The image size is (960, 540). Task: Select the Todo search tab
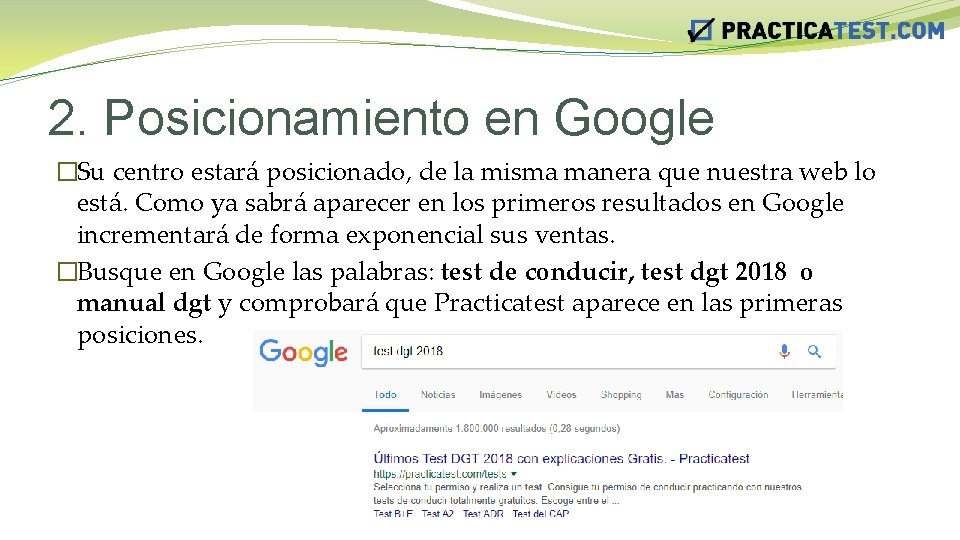coord(385,395)
